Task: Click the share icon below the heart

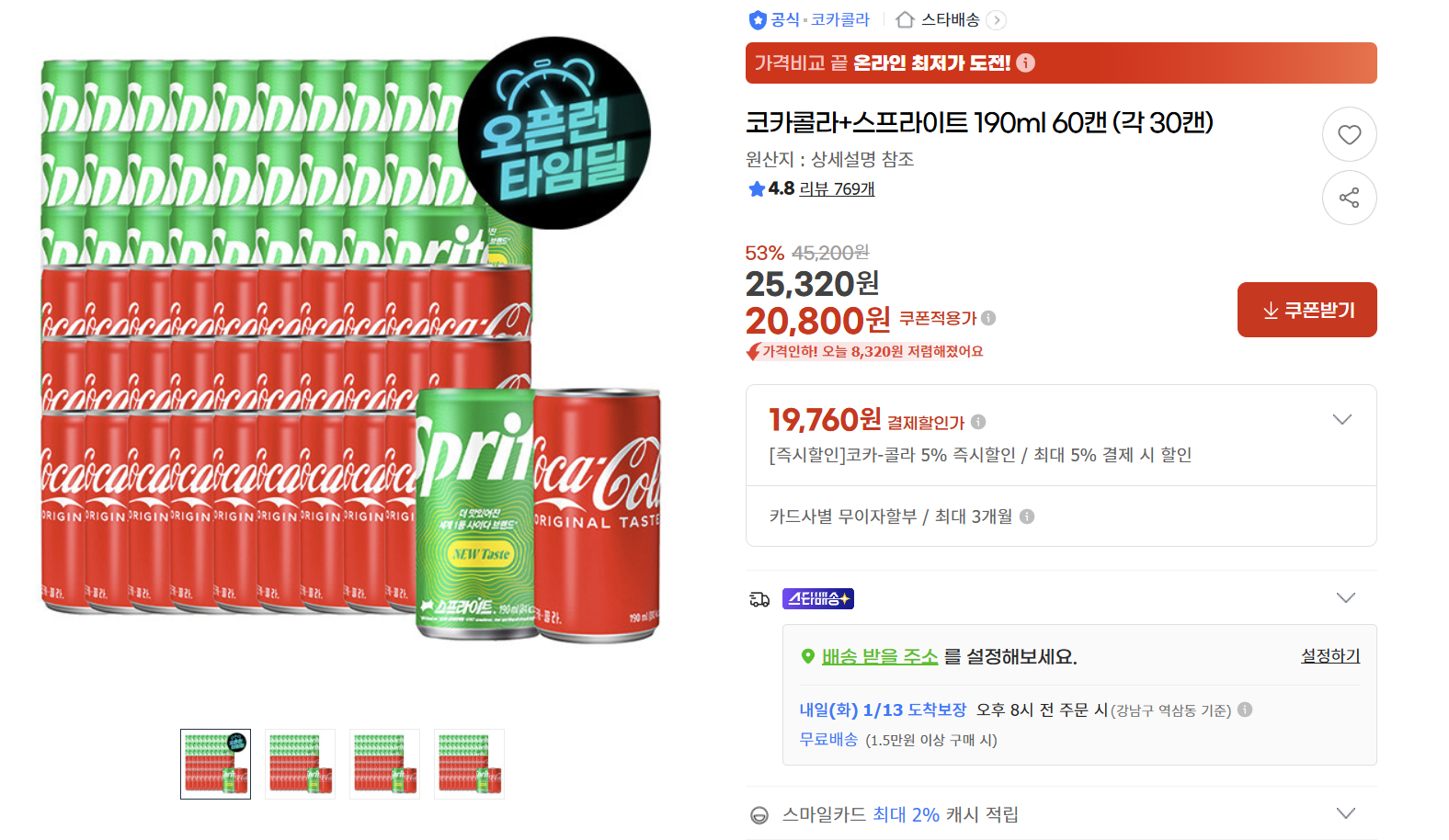Action: [x=1349, y=198]
